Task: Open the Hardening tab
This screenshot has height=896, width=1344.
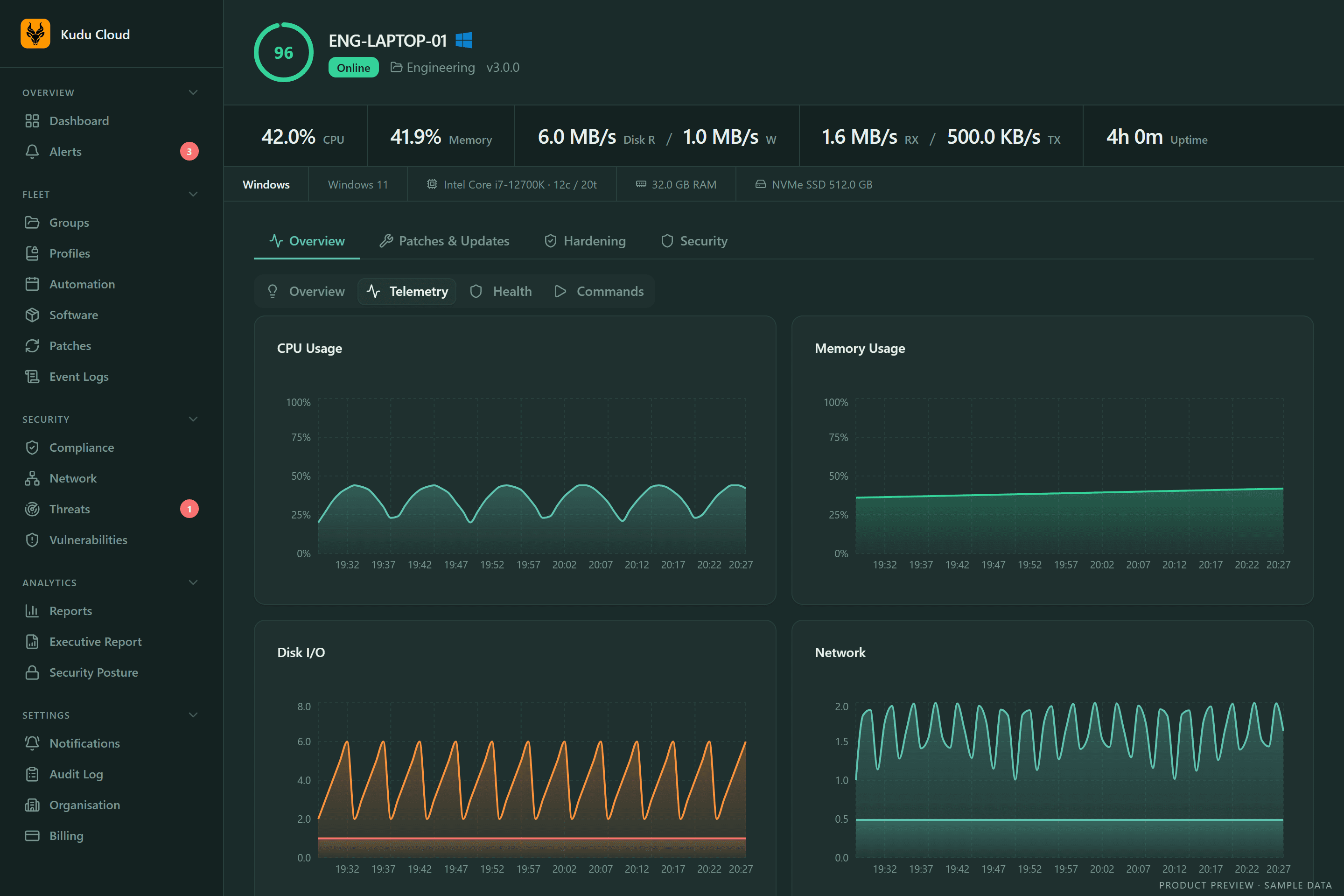Action: tap(585, 241)
